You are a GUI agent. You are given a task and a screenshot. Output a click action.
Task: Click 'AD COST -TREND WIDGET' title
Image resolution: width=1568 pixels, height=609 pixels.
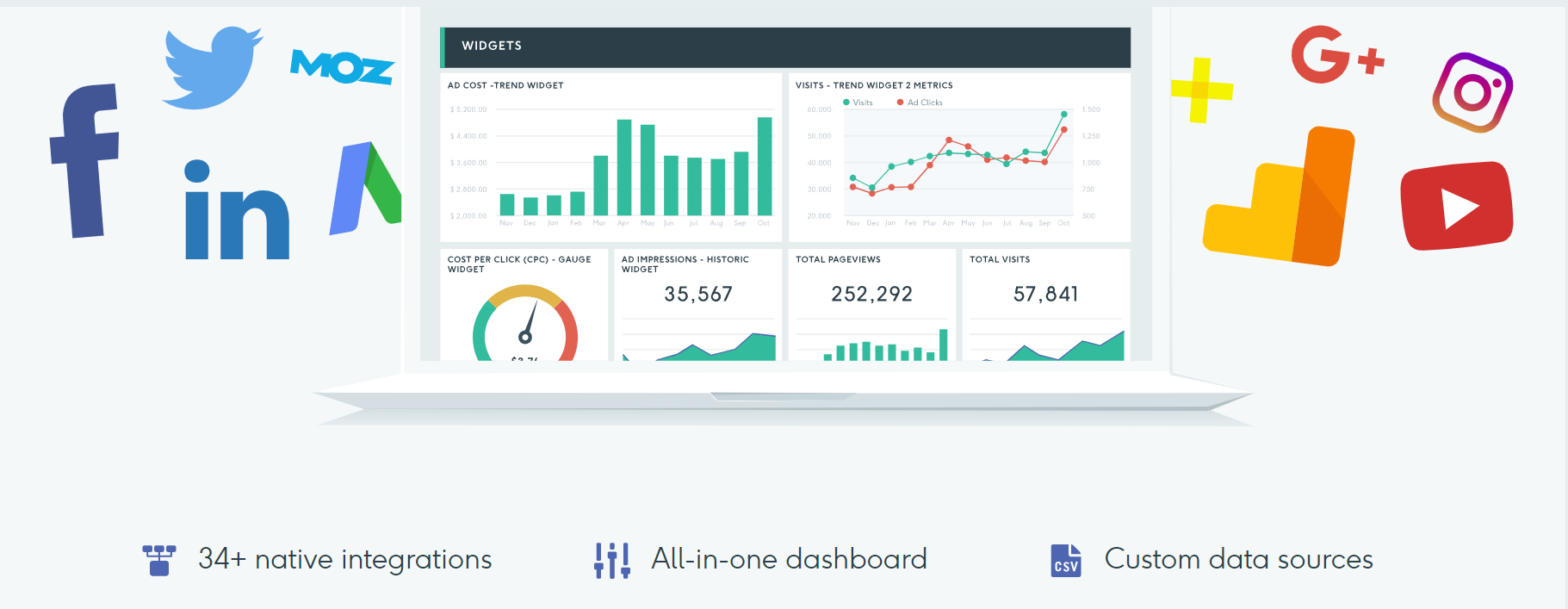coord(505,85)
